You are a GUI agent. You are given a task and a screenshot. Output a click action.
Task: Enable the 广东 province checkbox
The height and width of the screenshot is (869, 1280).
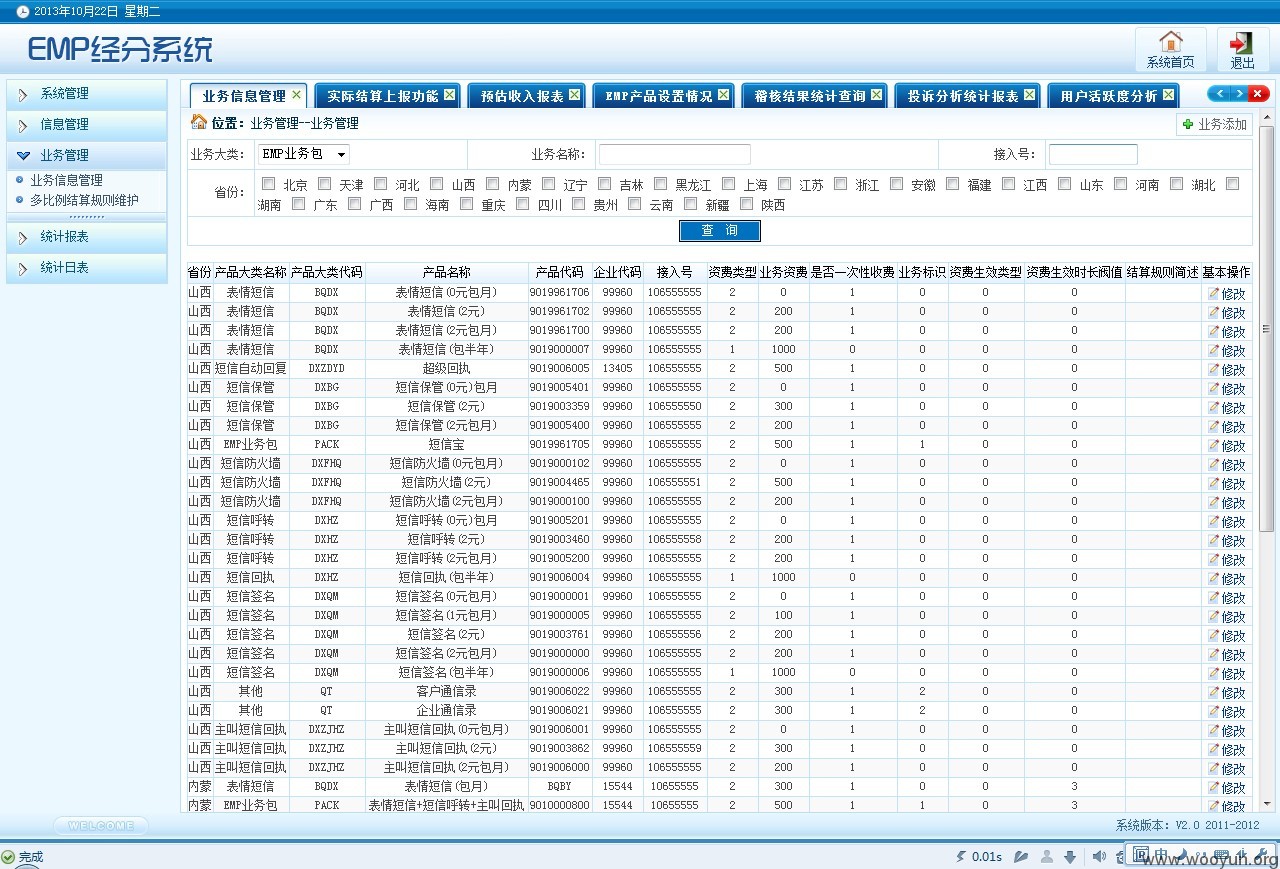[299, 203]
